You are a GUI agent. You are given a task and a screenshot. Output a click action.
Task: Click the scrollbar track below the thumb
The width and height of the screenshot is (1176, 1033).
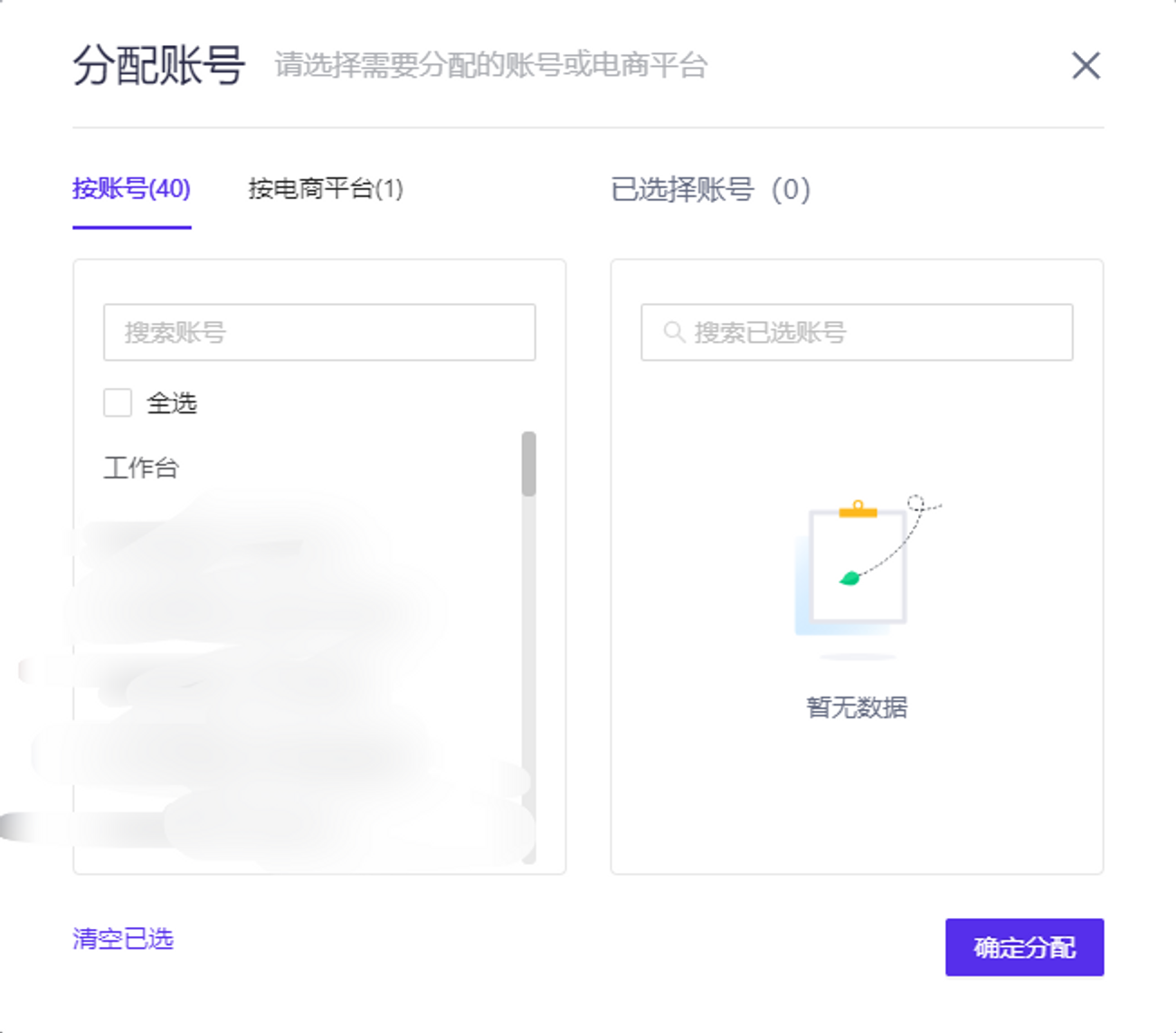[x=529, y=678]
